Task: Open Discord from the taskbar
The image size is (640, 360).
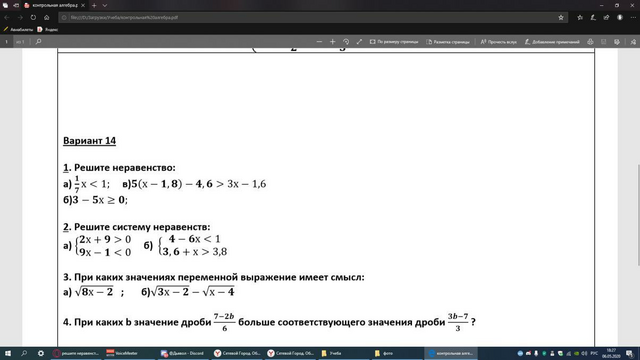Action: click(182, 353)
